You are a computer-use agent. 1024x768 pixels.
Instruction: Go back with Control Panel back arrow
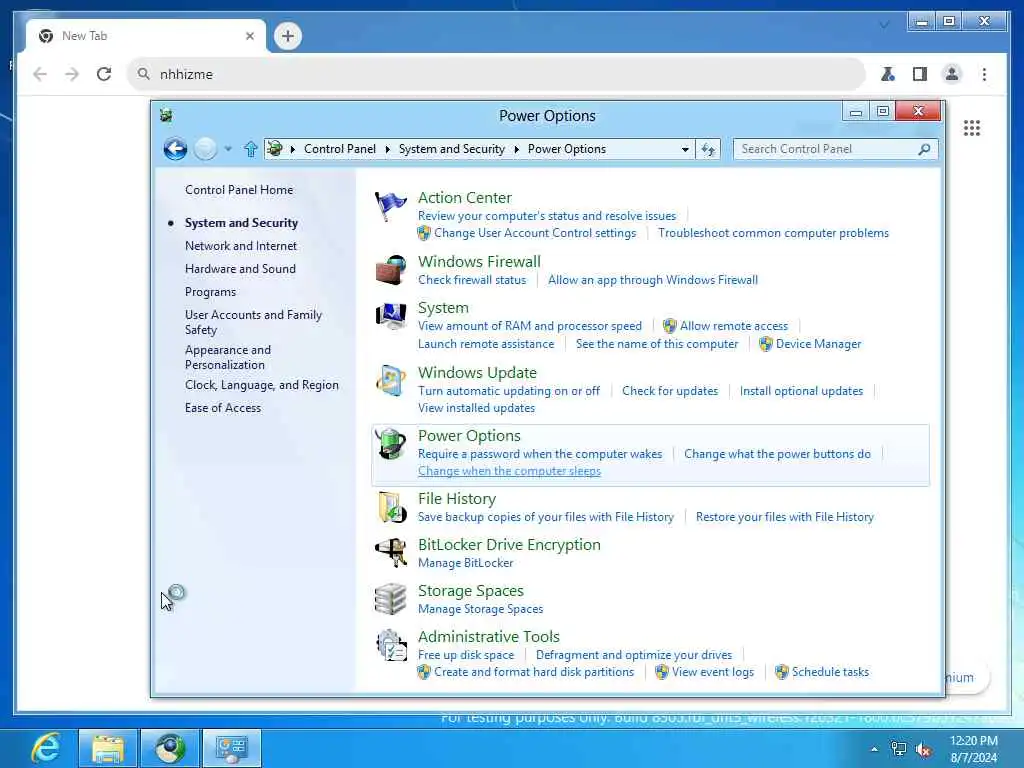(x=175, y=149)
